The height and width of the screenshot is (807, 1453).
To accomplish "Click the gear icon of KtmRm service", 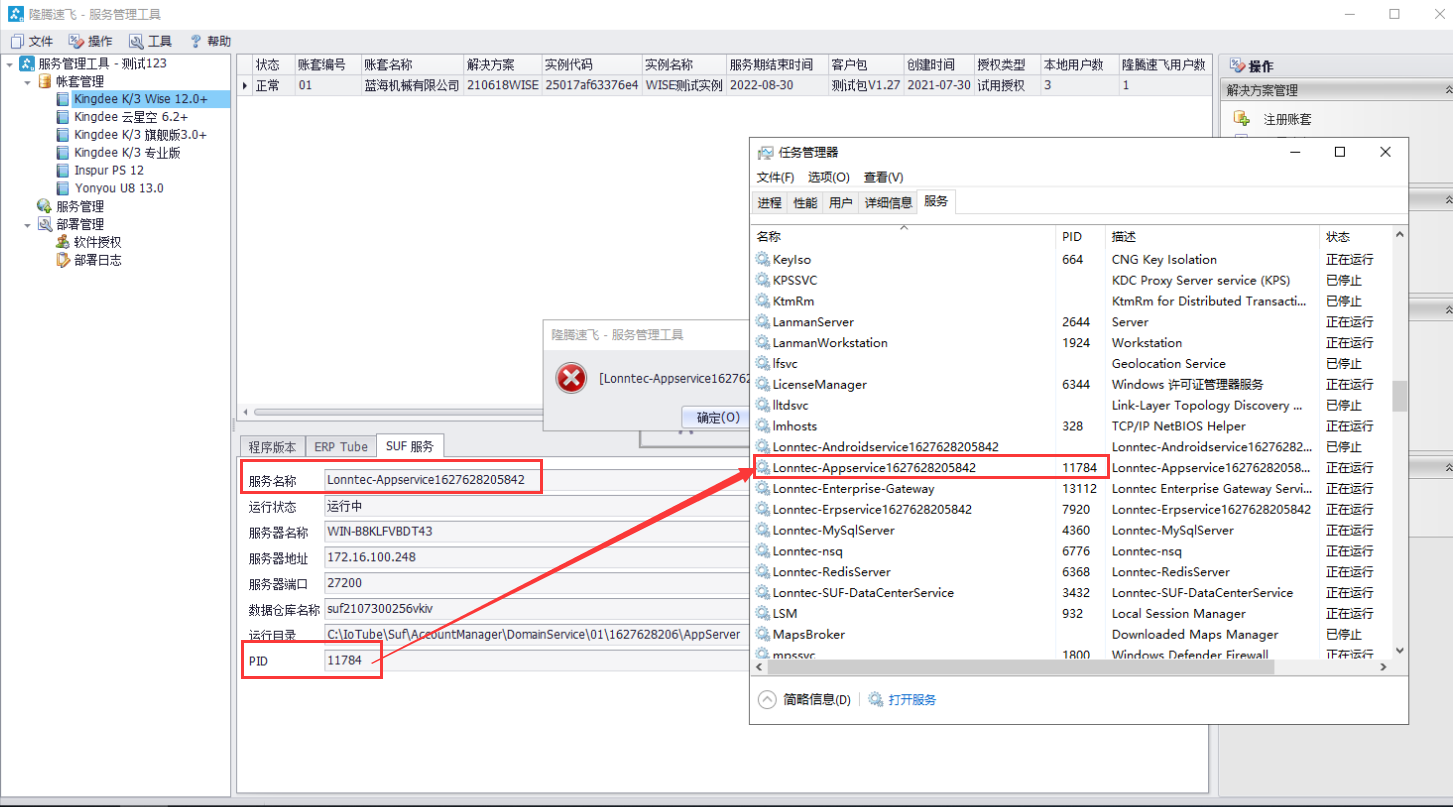I will point(763,301).
